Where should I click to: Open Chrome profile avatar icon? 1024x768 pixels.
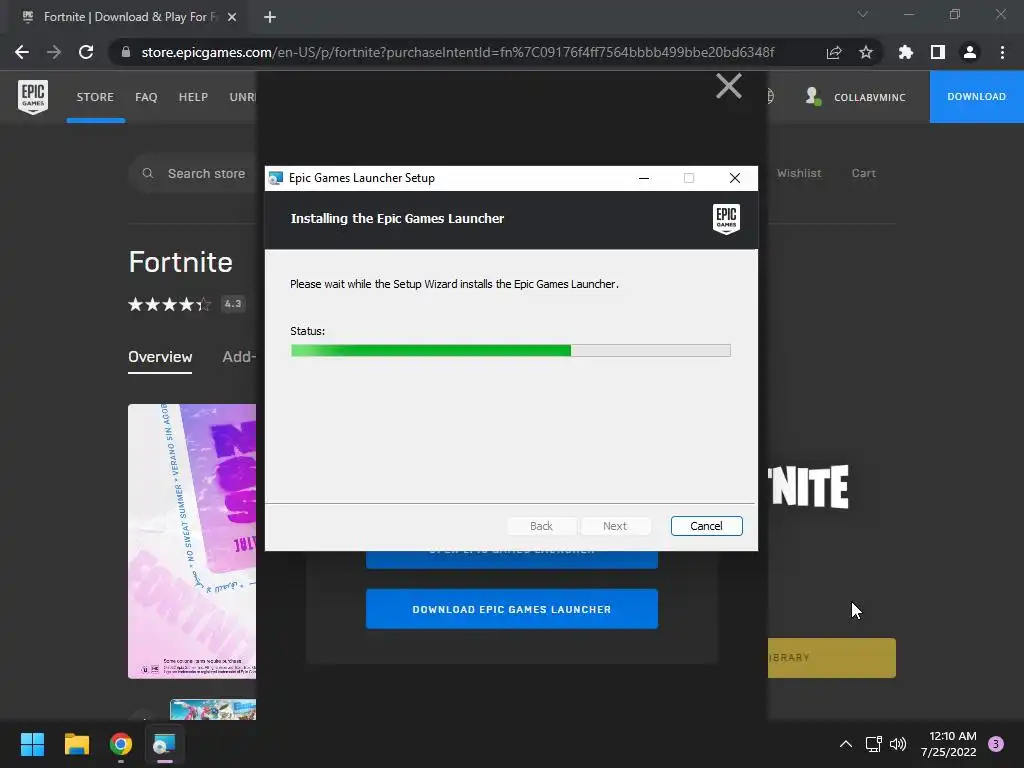point(970,52)
